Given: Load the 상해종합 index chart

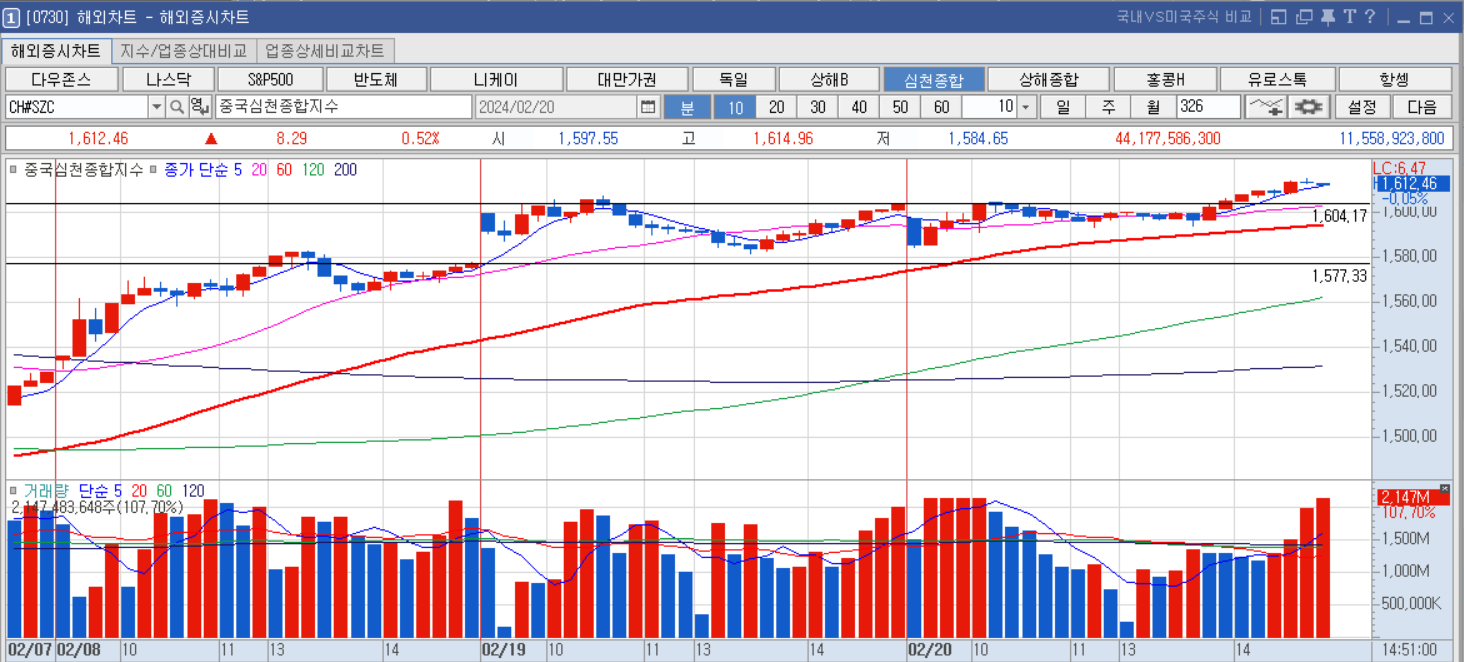Looking at the screenshot, I should [1049, 79].
